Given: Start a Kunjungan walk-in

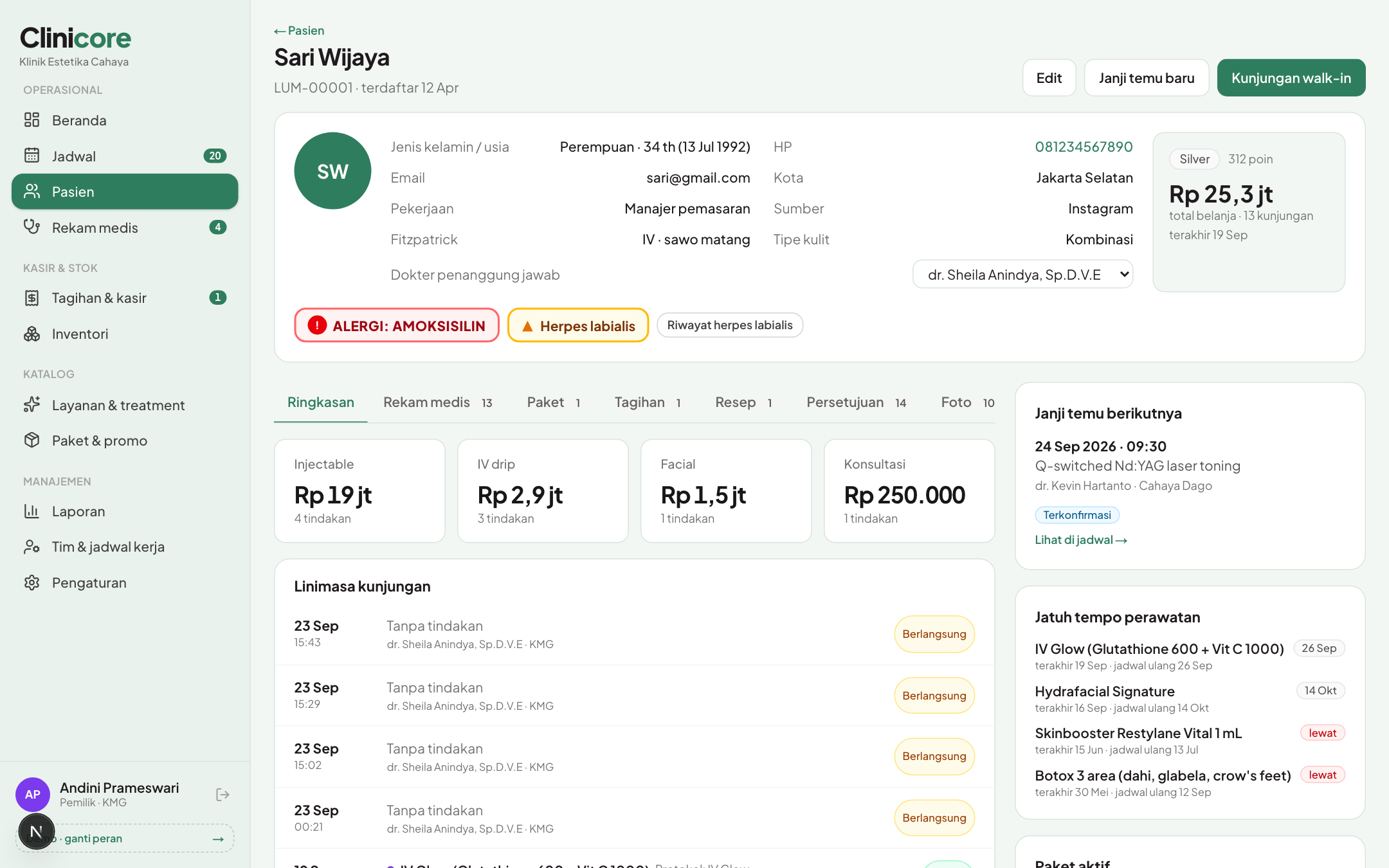Looking at the screenshot, I should click(1291, 78).
